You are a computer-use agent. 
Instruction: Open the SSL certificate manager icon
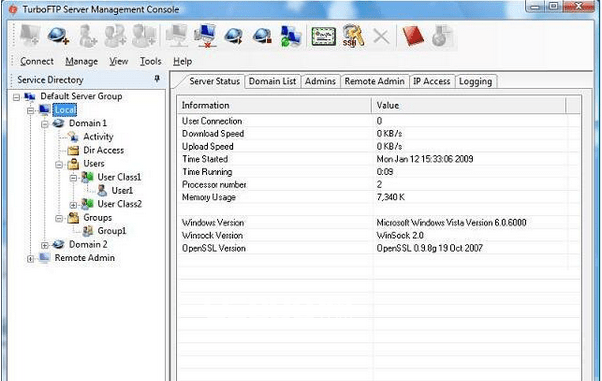pos(324,36)
